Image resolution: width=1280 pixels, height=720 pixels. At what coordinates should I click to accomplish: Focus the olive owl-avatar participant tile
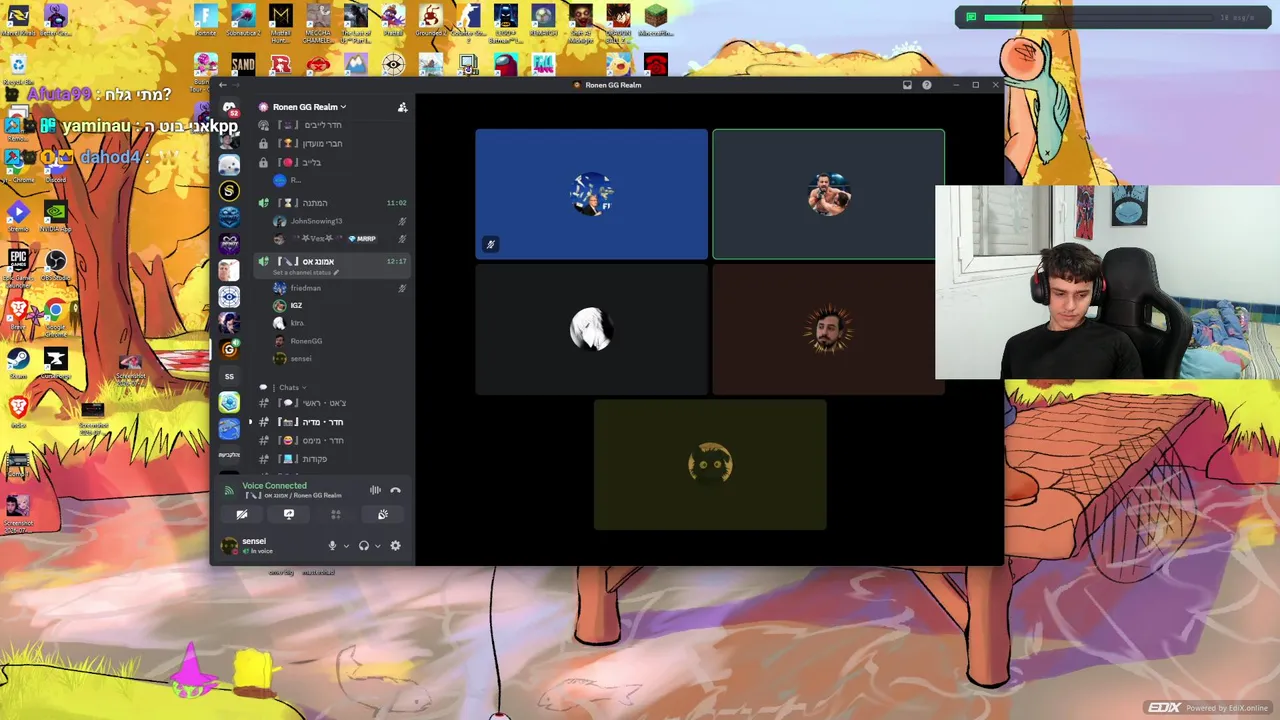[x=710, y=465]
